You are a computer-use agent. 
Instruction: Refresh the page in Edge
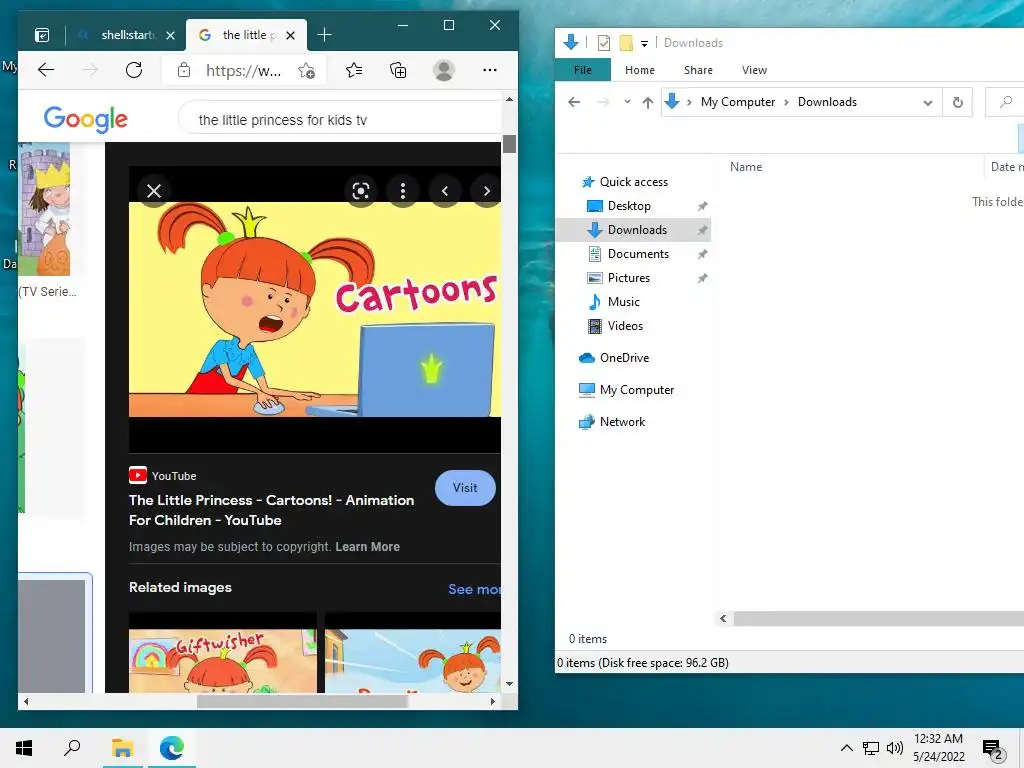pyautogui.click(x=134, y=70)
